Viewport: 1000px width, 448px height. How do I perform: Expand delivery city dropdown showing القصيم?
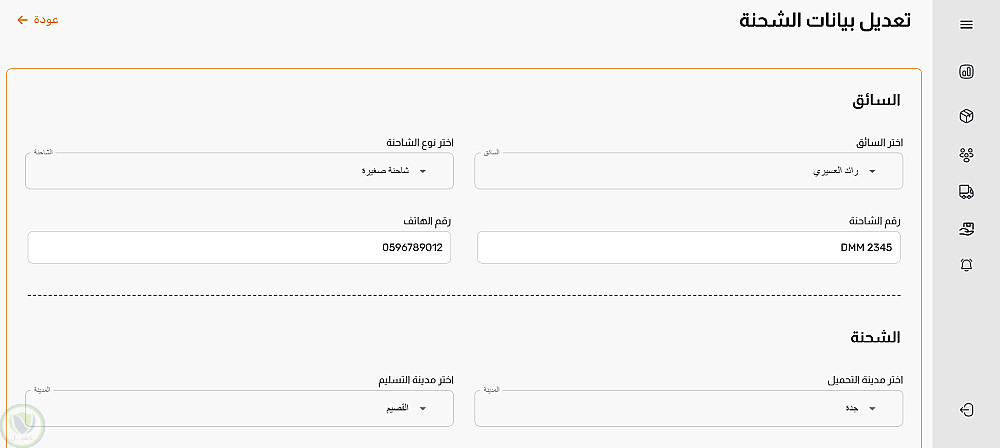[239, 408]
